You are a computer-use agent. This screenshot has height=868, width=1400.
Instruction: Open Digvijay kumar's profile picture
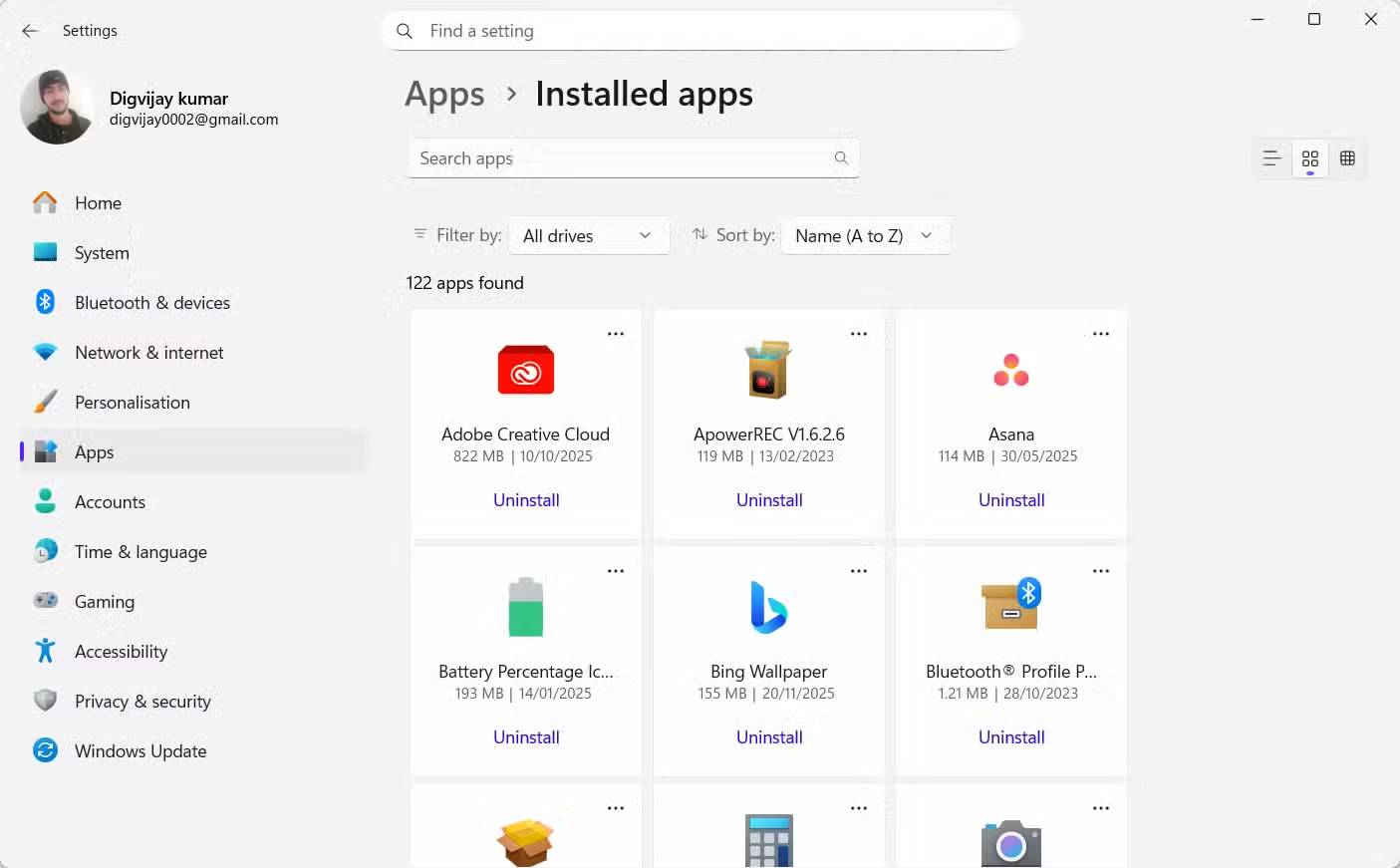pos(57,107)
